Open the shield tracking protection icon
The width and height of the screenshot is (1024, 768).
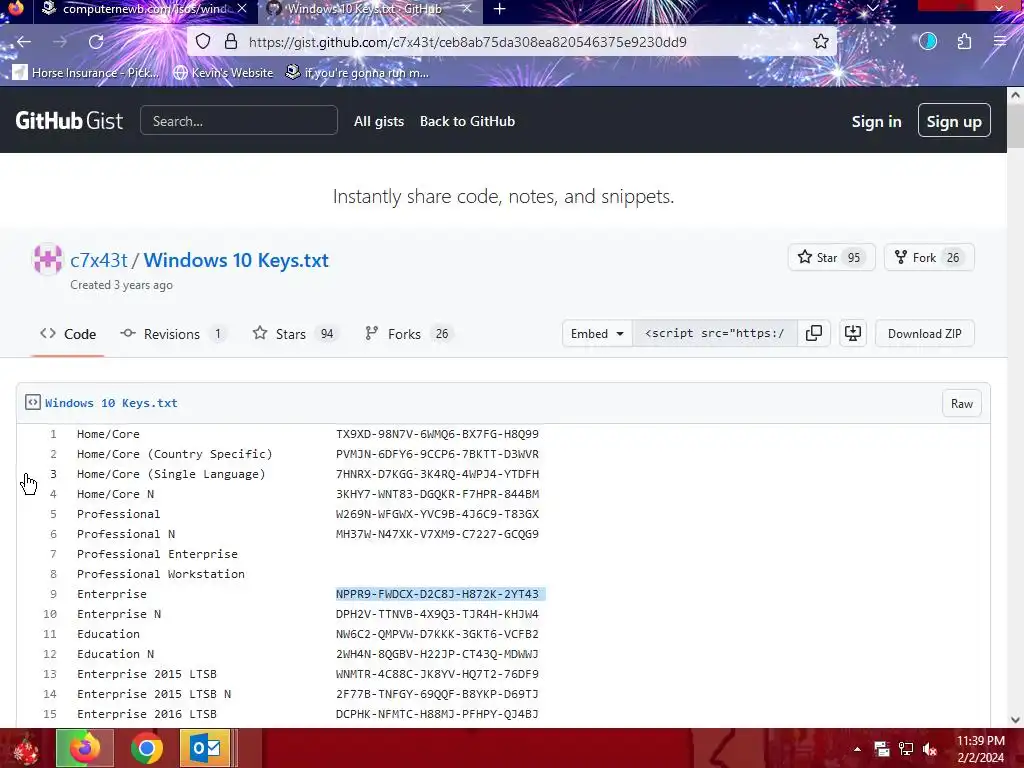[x=203, y=42]
